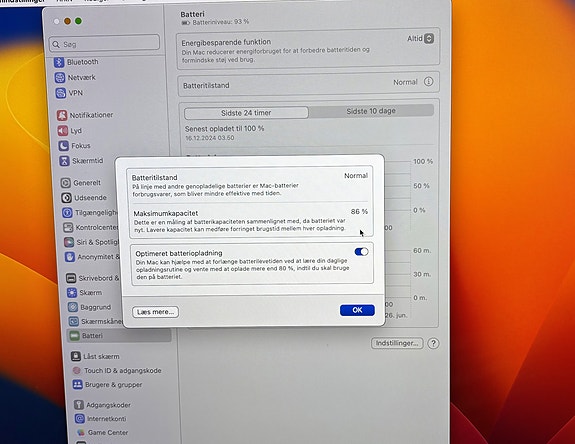Select the Game Center icon
Image resolution: width=575 pixels, height=444 pixels.
pos(80,432)
